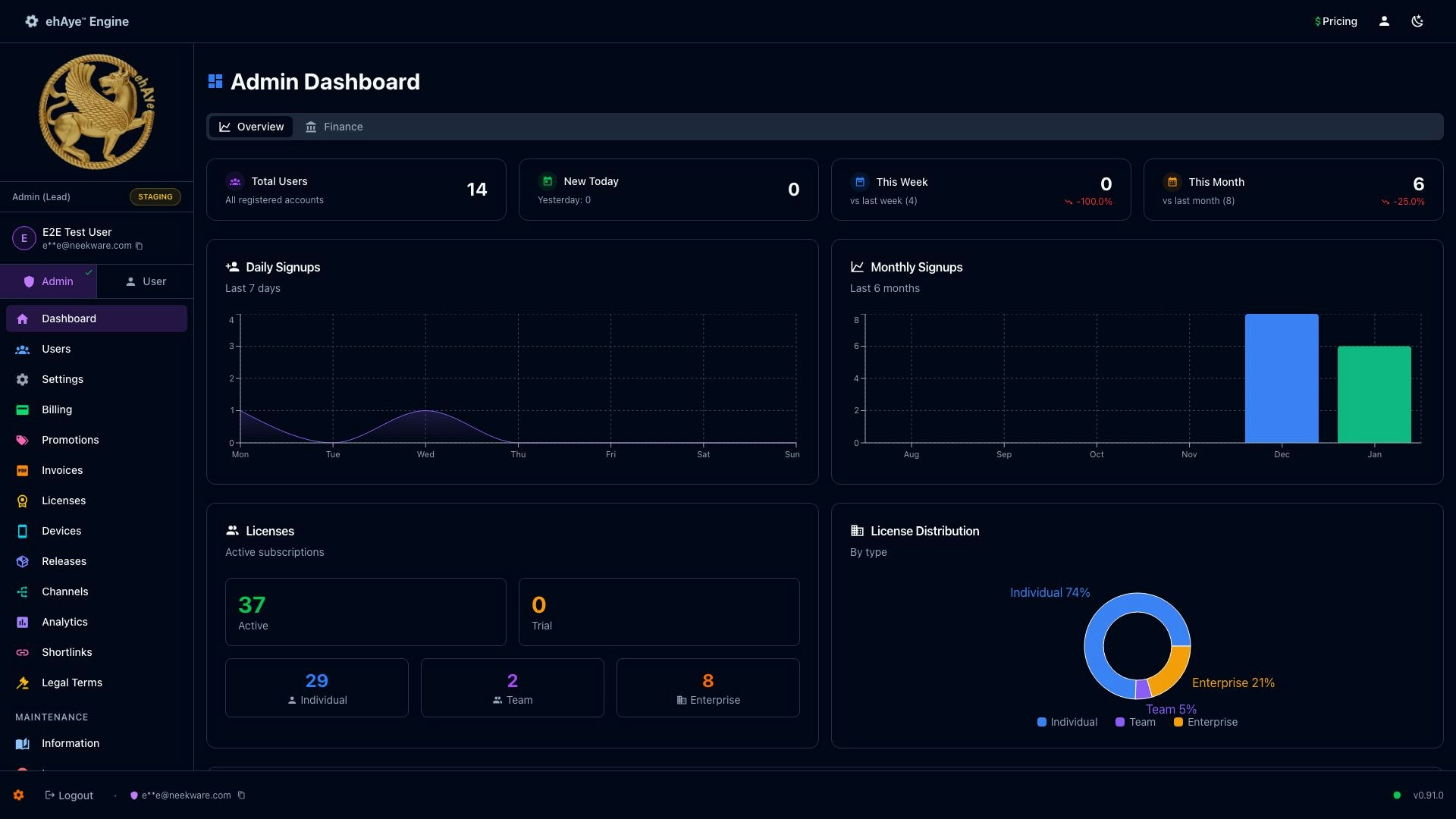
Task: Copy footer email address icon
Action: [241, 795]
